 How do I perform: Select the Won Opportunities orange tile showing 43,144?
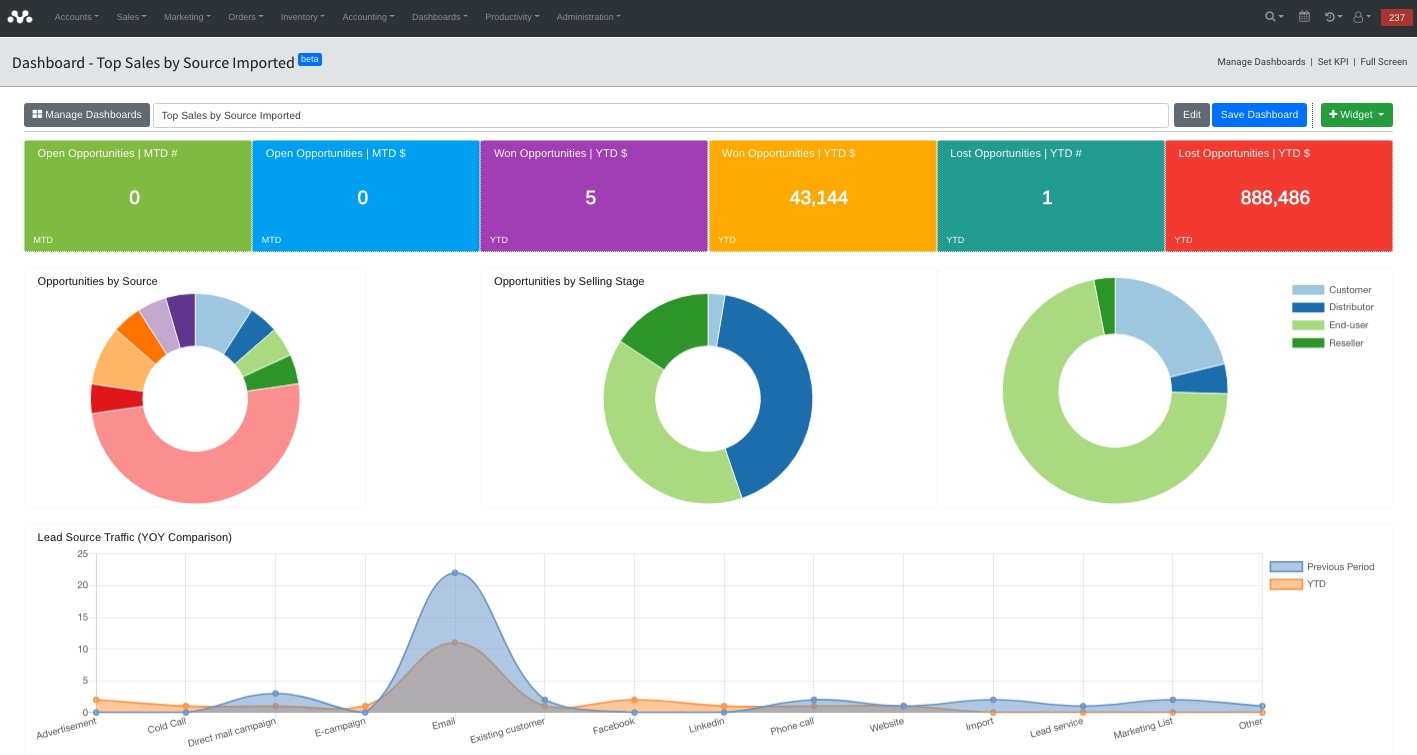(x=823, y=196)
